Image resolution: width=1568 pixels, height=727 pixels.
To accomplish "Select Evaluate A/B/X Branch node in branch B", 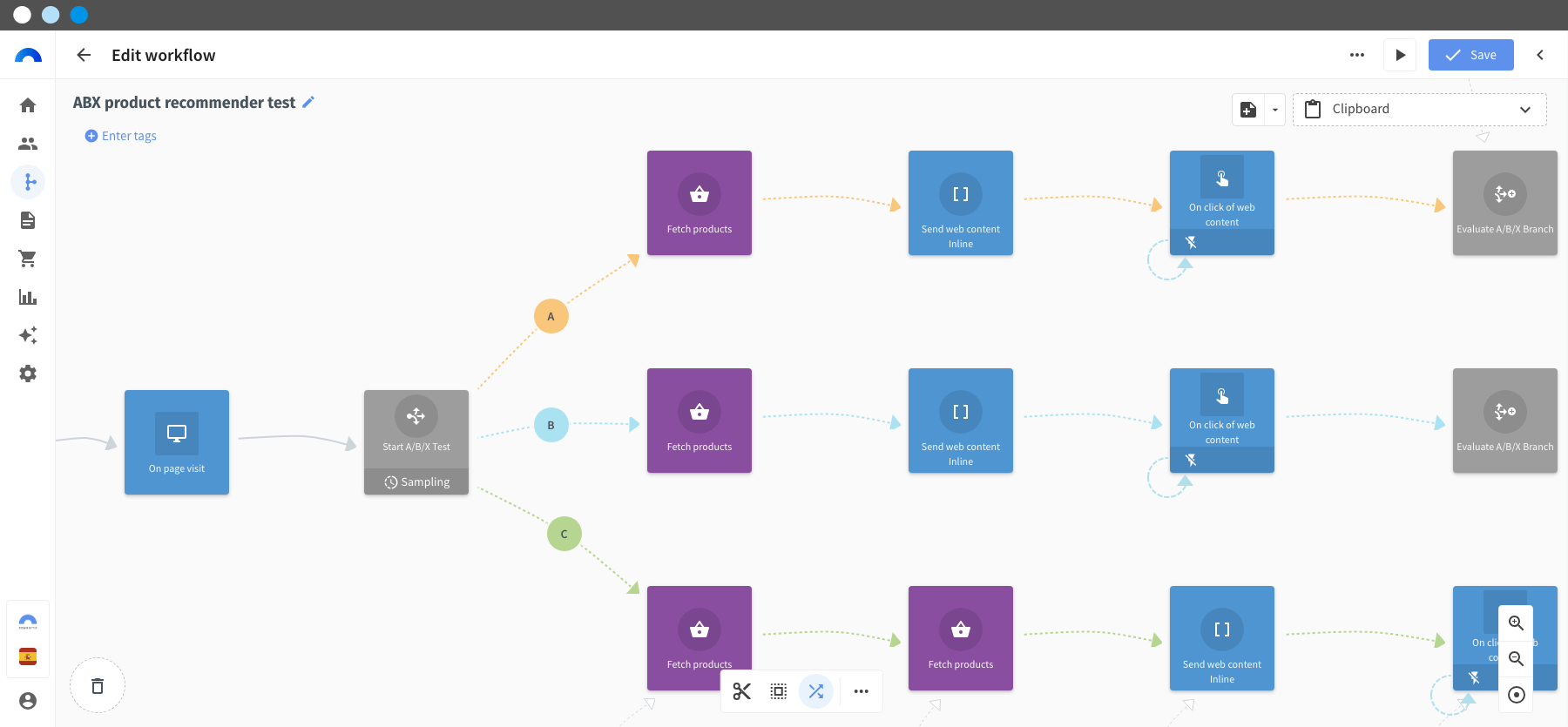I will pos(1505,421).
